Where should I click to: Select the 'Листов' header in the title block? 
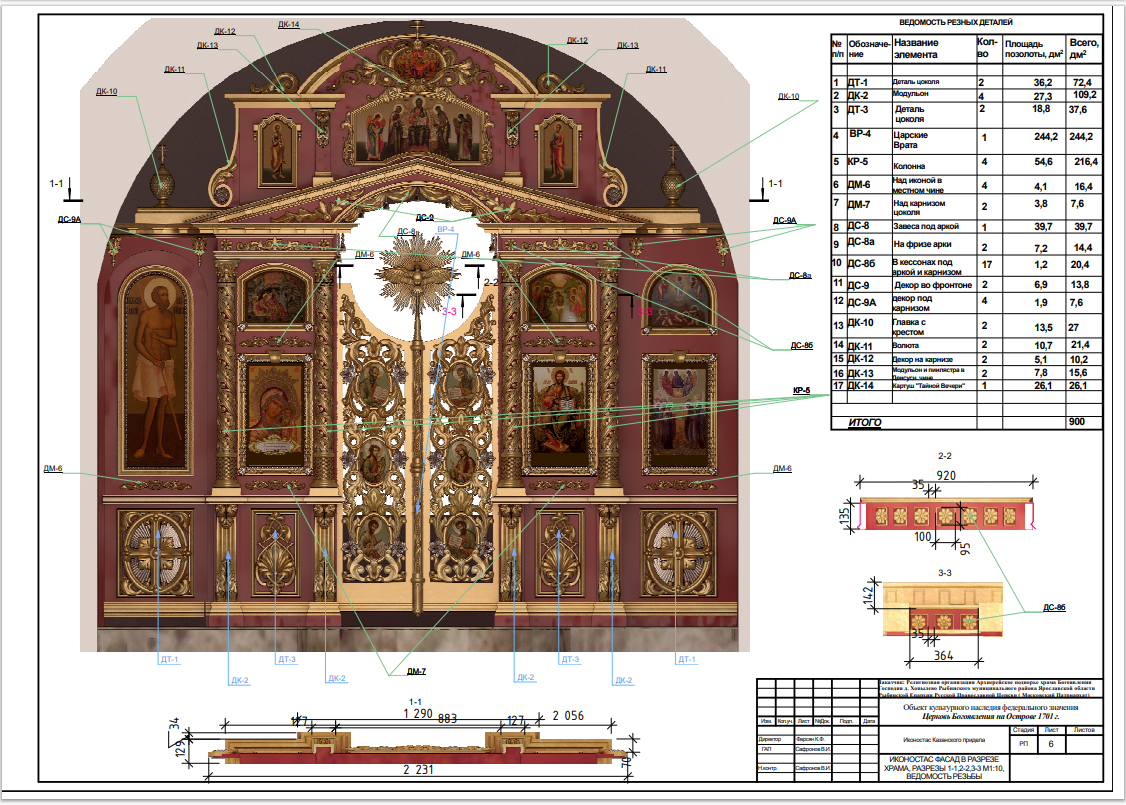(x=1084, y=730)
